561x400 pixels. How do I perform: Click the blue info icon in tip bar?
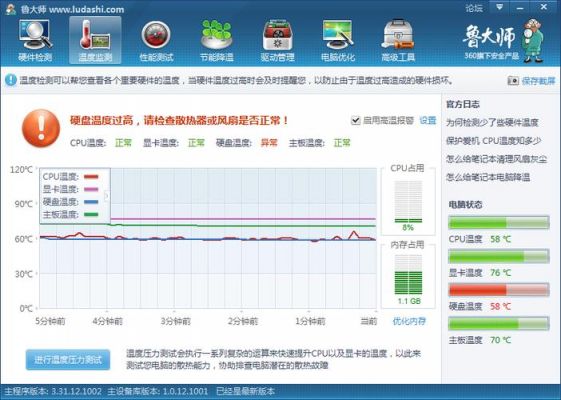10,80
